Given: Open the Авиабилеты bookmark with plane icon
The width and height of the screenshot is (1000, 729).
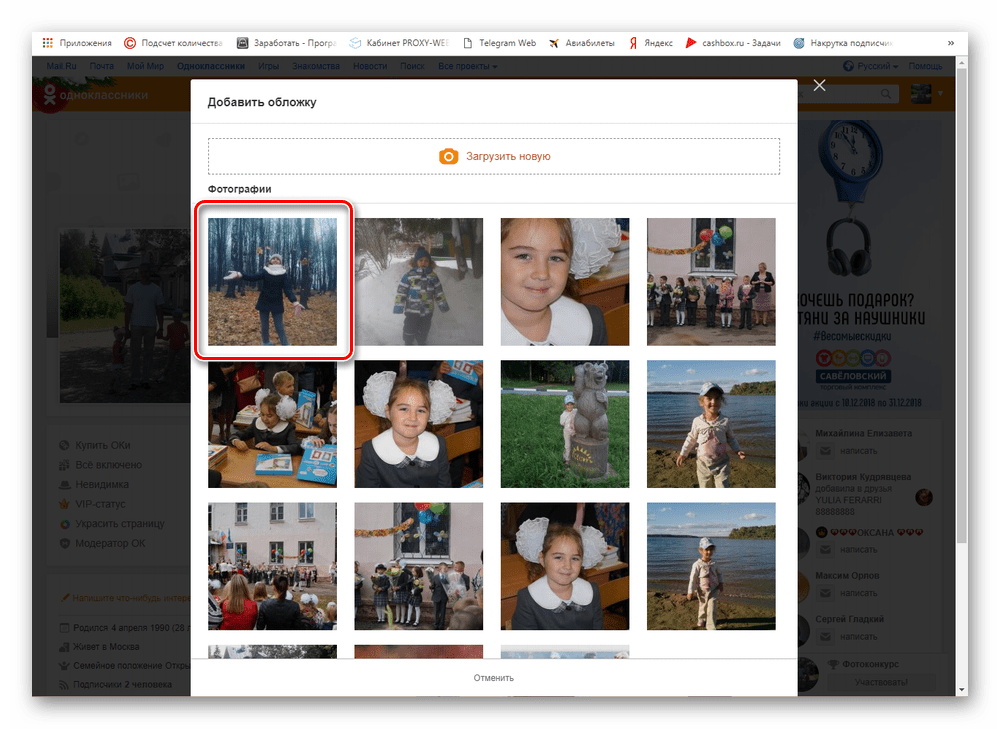Looking at the screenshot, I should tap(581, 43).
